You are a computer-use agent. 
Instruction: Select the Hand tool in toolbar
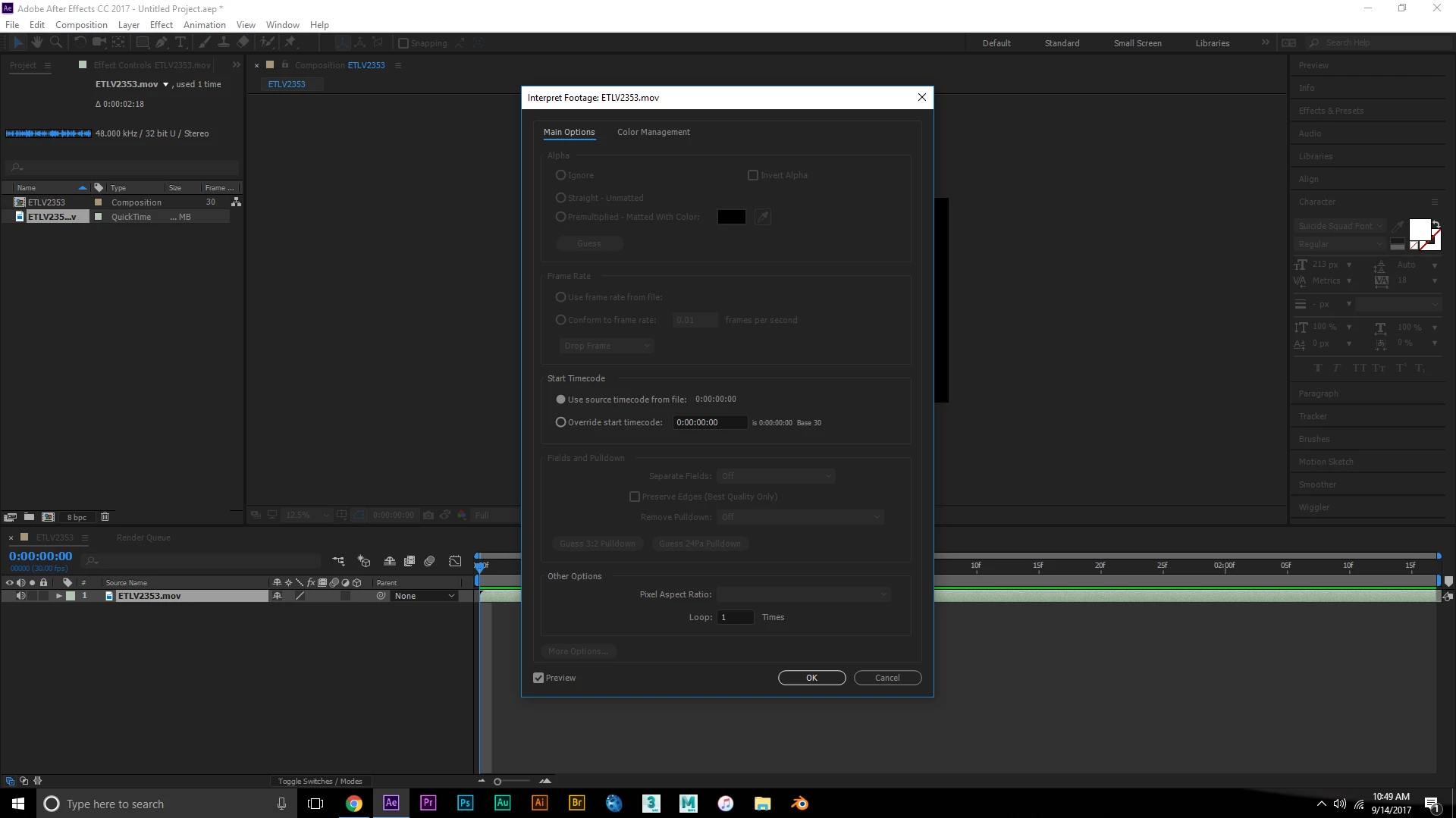coord(37,42)
